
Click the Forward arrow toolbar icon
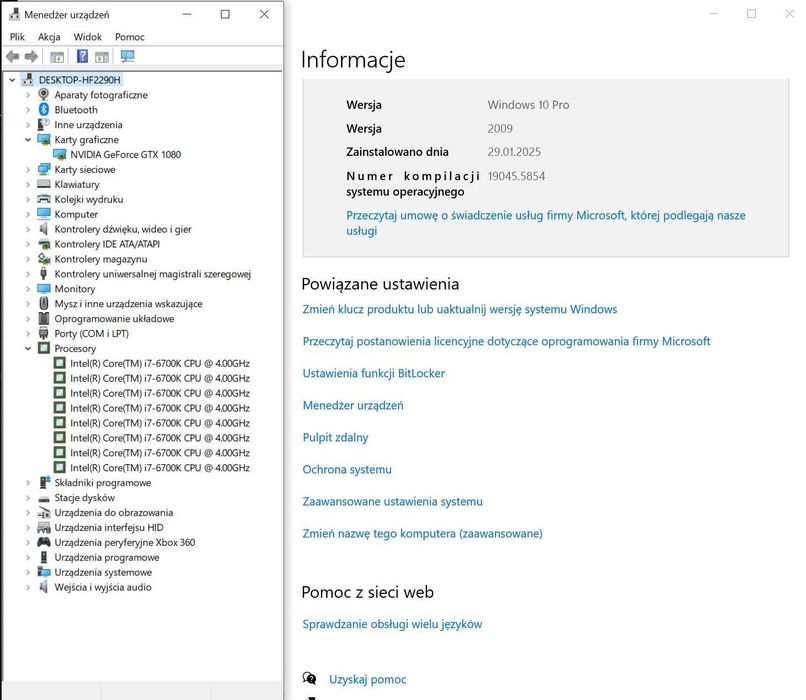click(x=31, y=57)
